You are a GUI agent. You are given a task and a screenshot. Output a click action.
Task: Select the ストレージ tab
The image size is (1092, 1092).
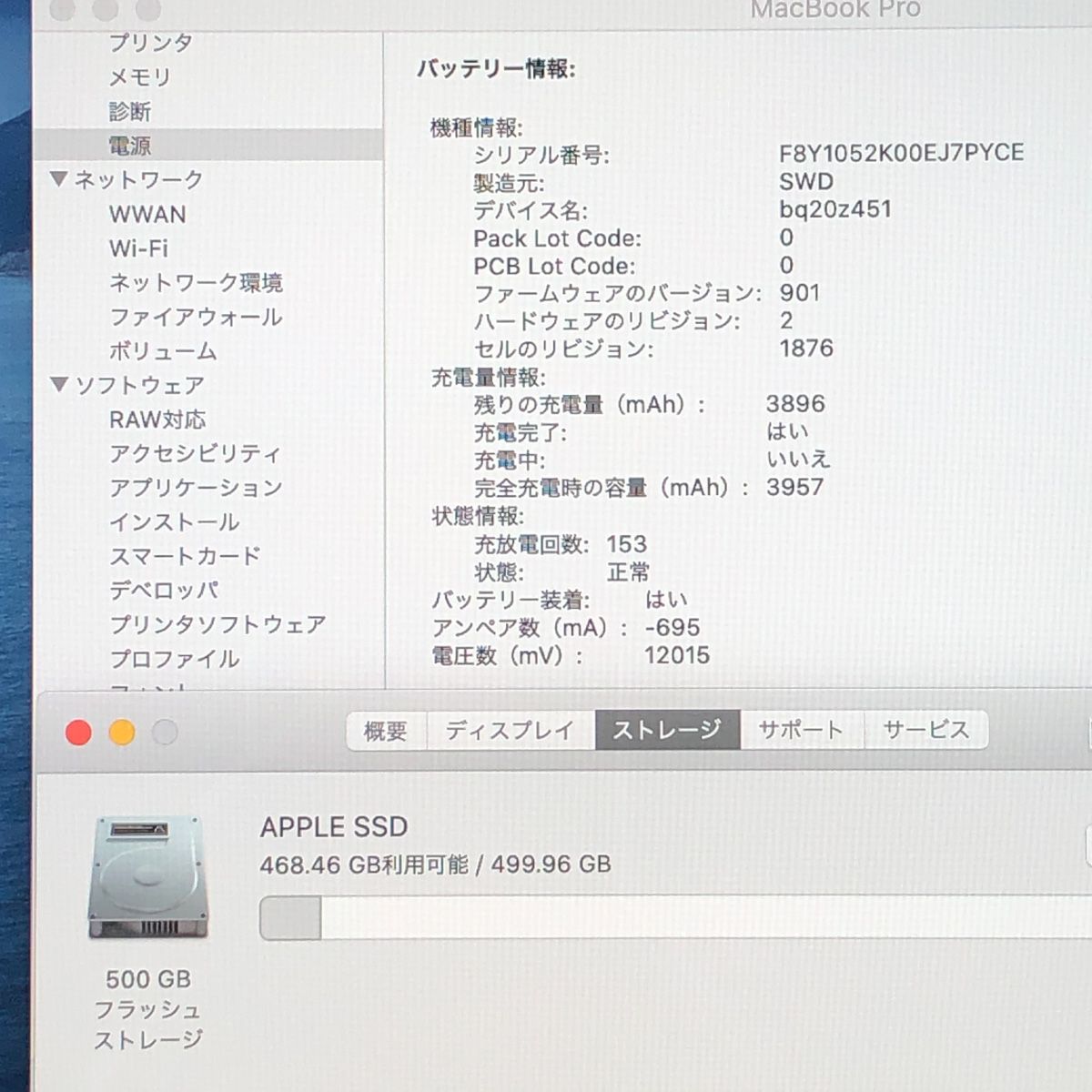click(x=668, y=729)
